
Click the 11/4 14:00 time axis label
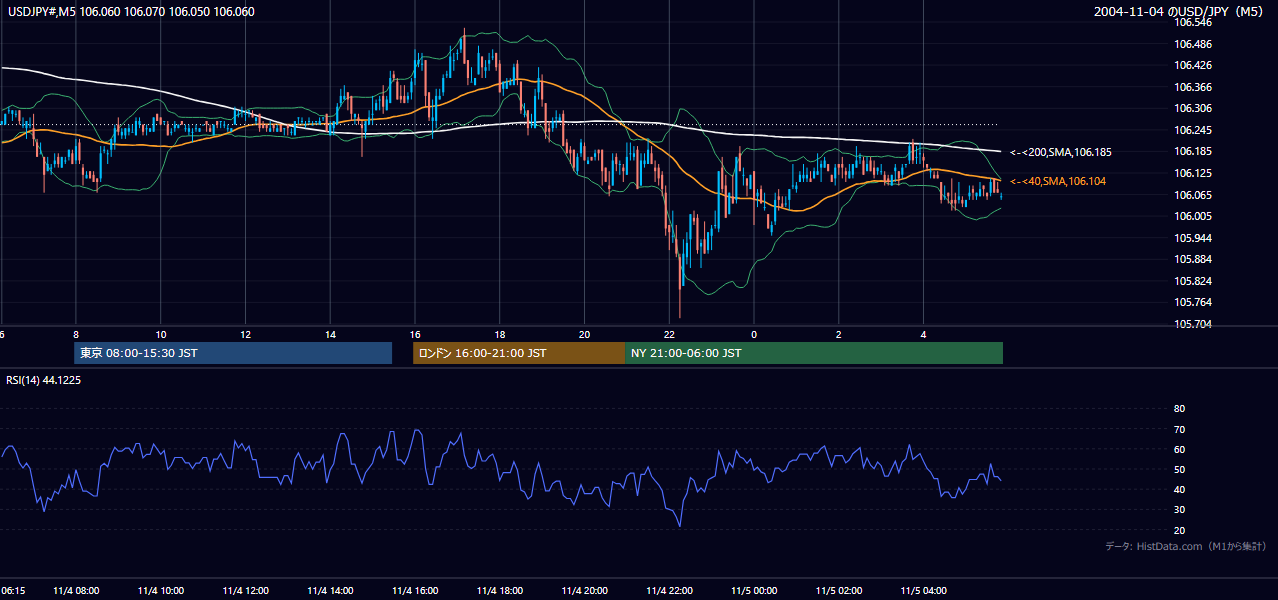(x=330, y=590)
